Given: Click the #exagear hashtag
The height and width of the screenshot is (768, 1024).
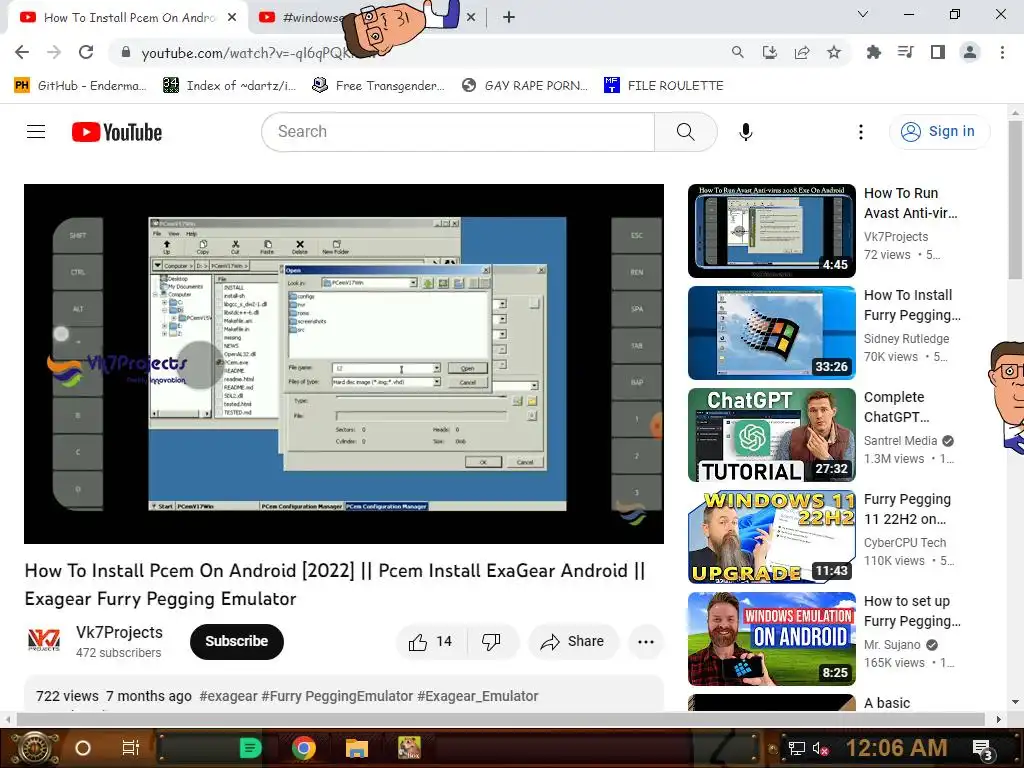Looking at the screenshot, I should [x=229, y=697].
